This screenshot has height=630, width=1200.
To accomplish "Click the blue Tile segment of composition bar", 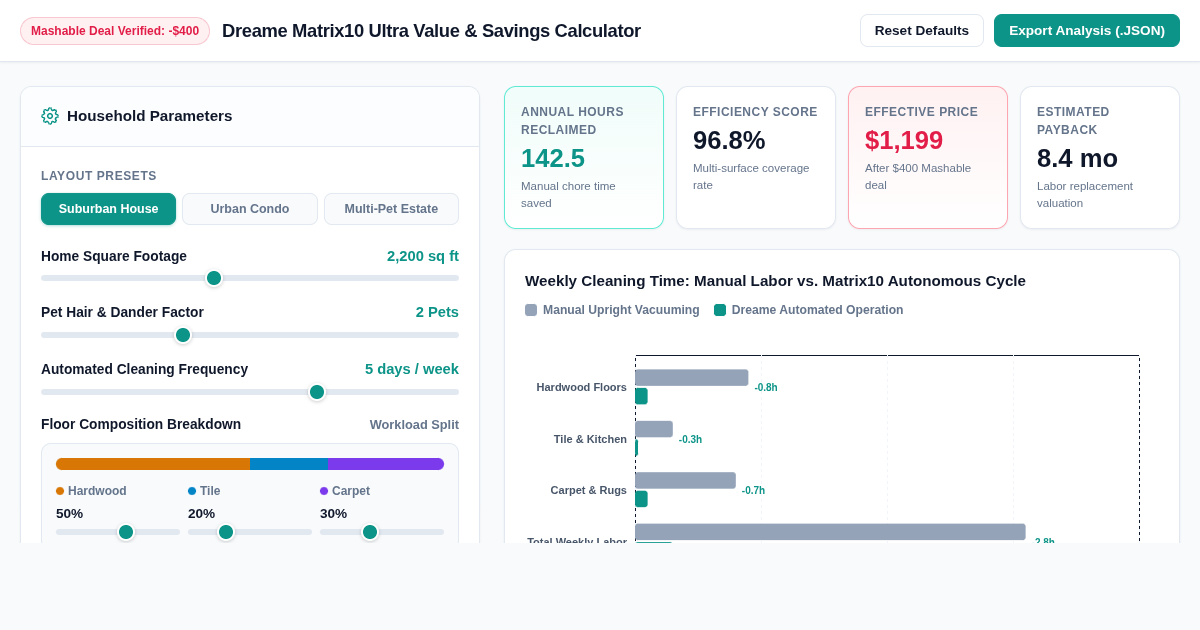I will (x=289, y=464).
